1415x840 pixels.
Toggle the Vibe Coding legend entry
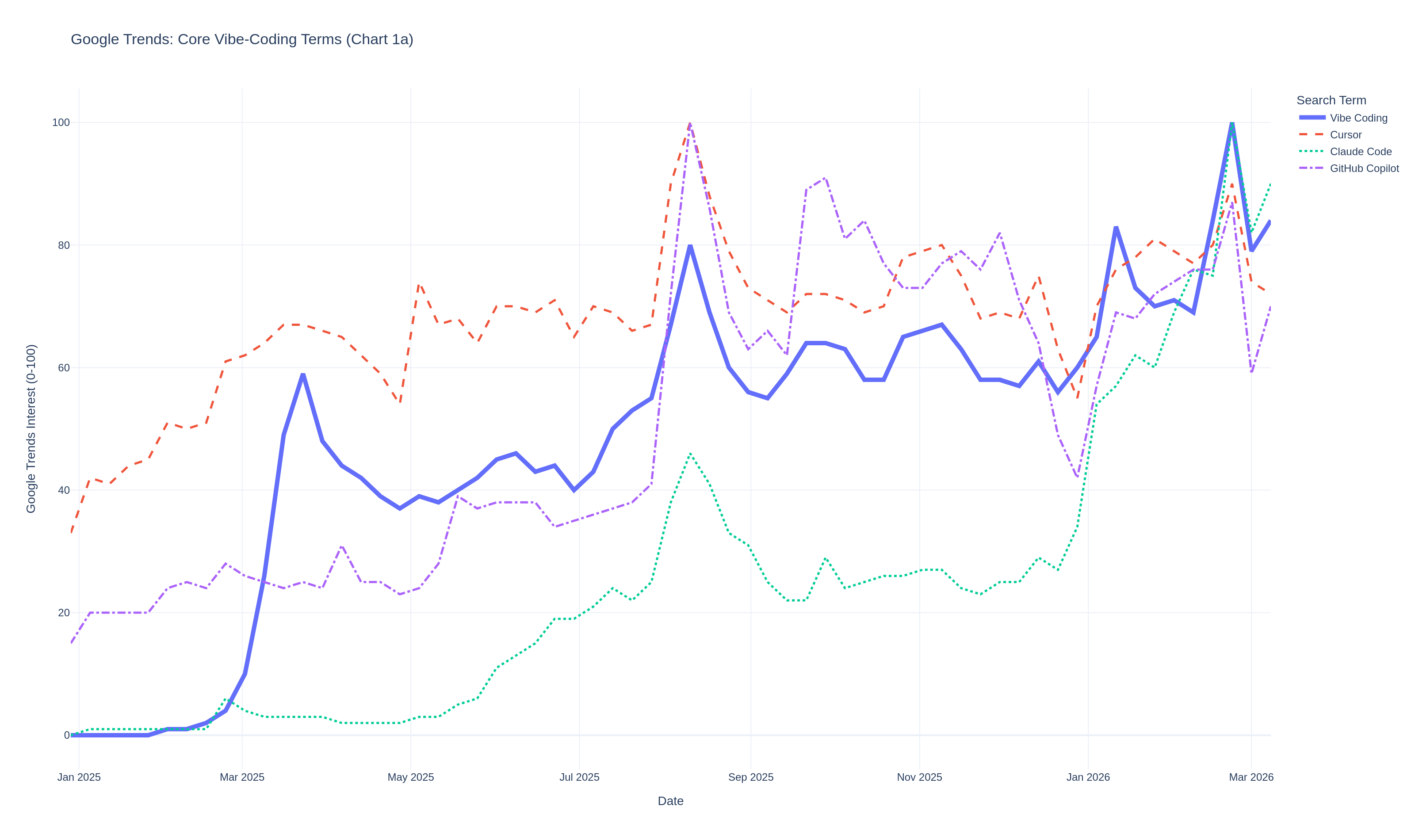[x=1358, y=118]
